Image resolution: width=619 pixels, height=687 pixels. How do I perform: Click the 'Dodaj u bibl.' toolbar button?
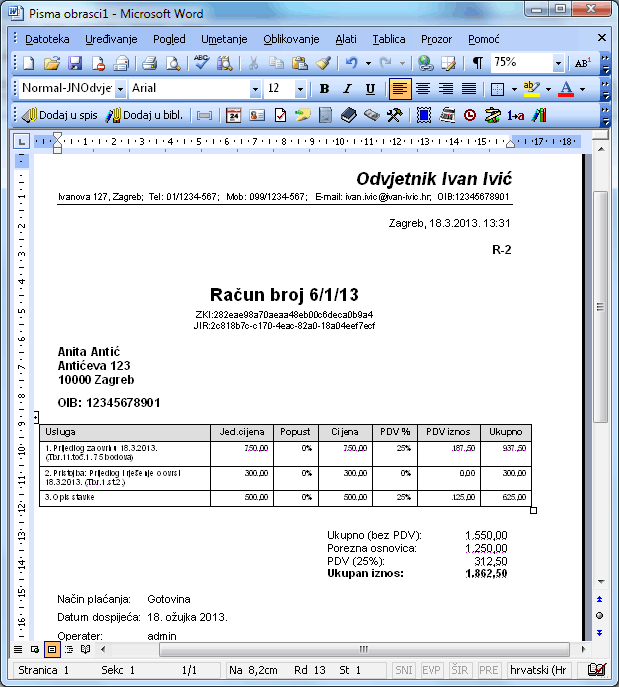tap(148, 115)
